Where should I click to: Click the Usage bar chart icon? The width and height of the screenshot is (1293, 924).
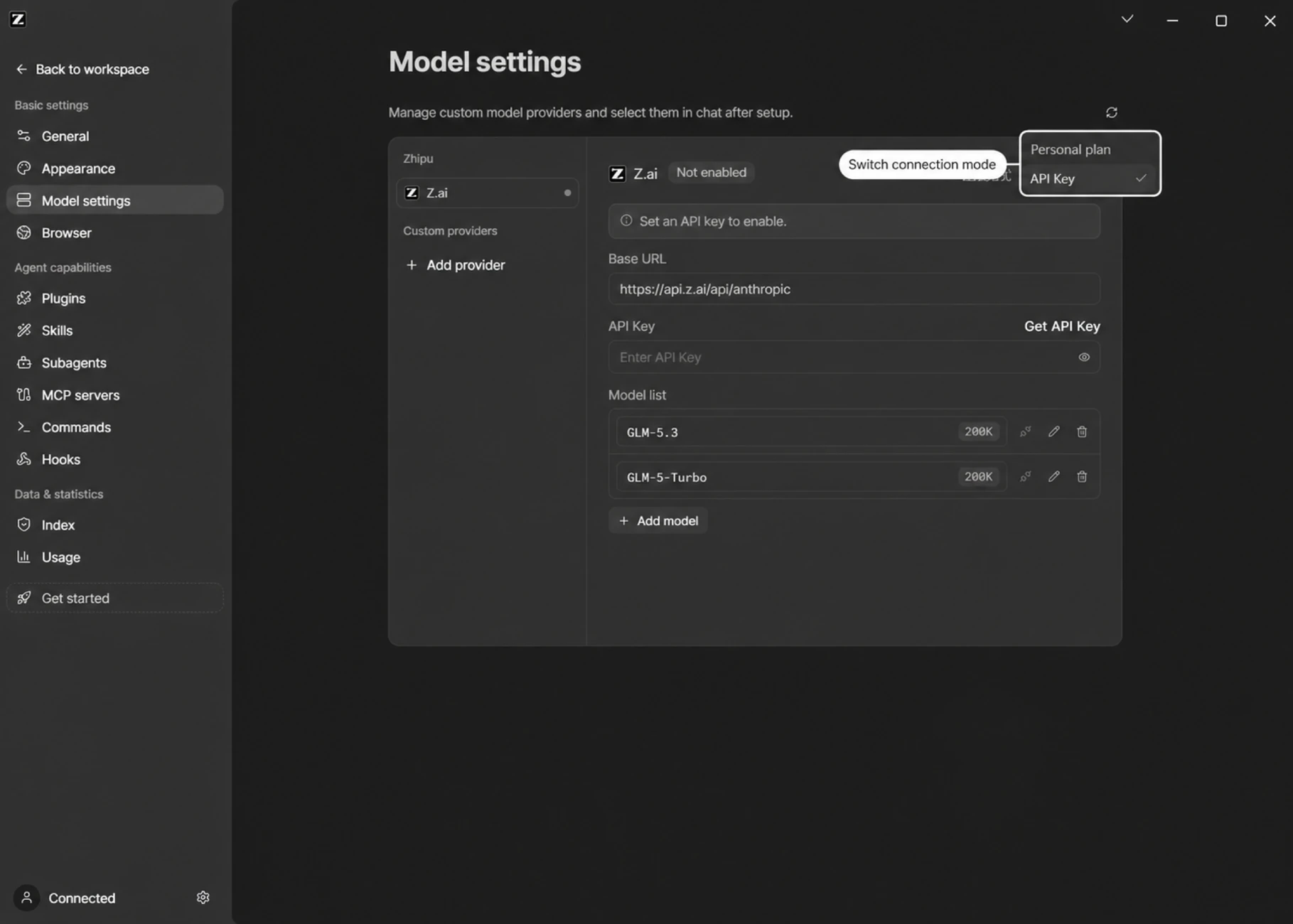23,557
